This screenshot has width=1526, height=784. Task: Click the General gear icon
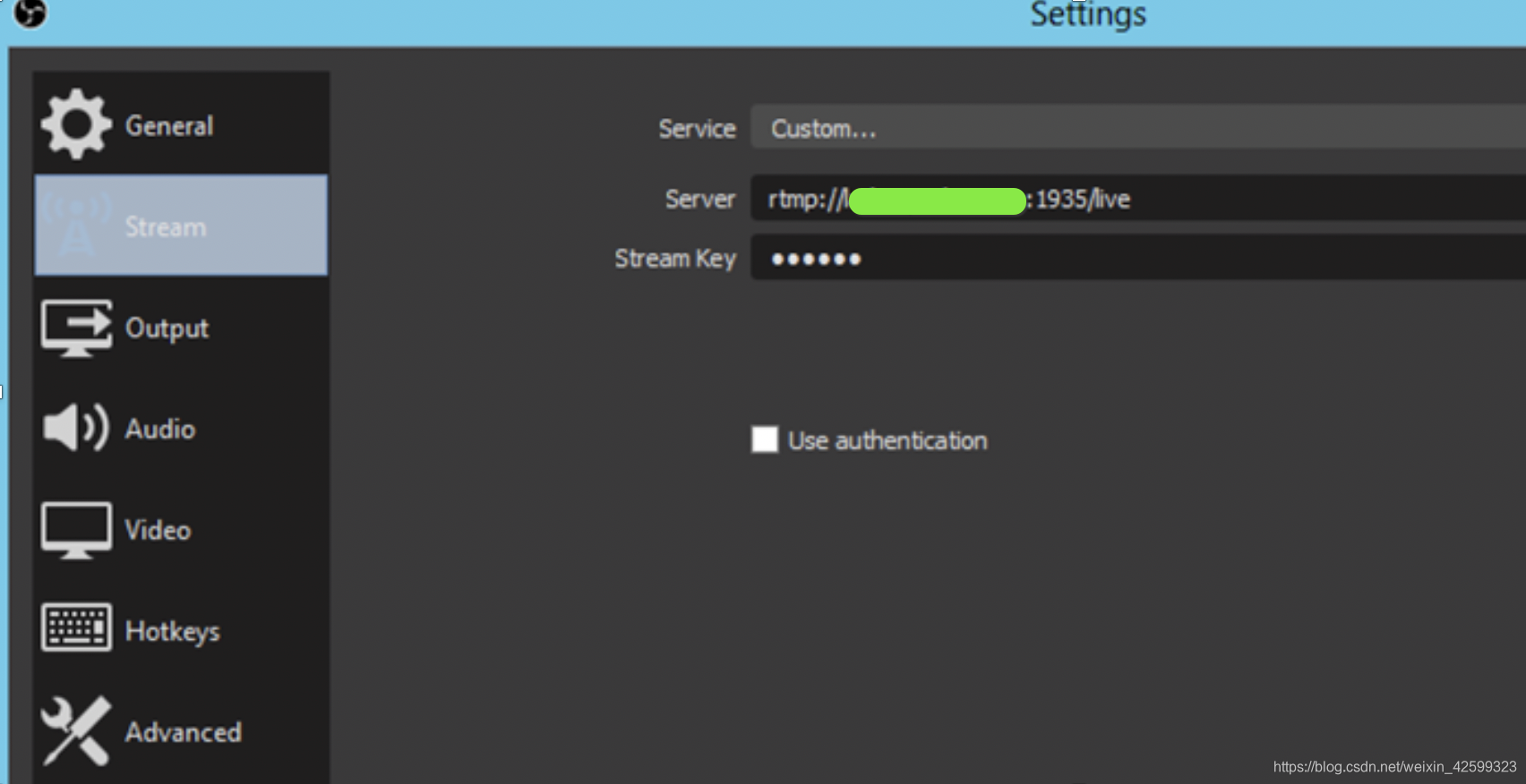[76, 124]
